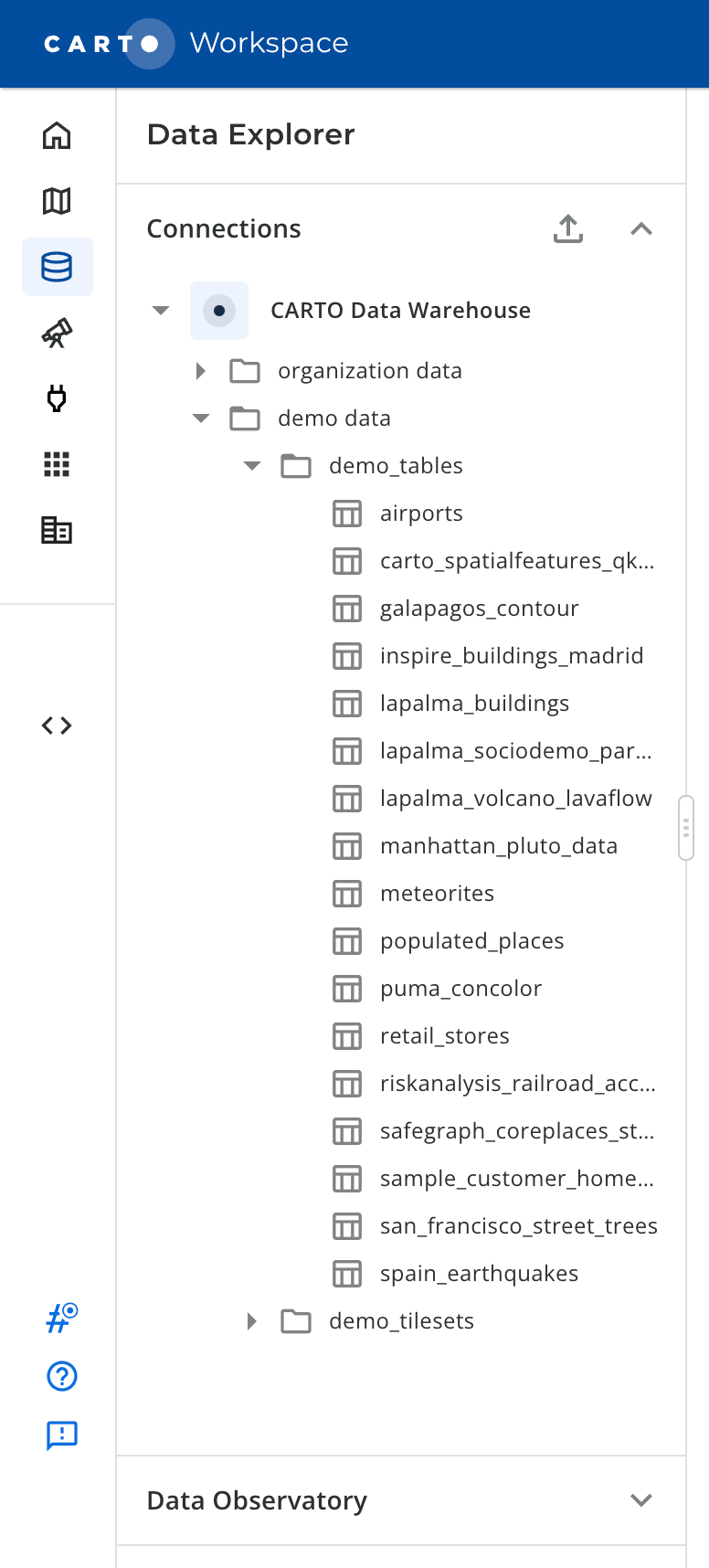Screen dimensions: 709x1568
Task: Expand the Data Observatory section
Action: (641, 1500)
